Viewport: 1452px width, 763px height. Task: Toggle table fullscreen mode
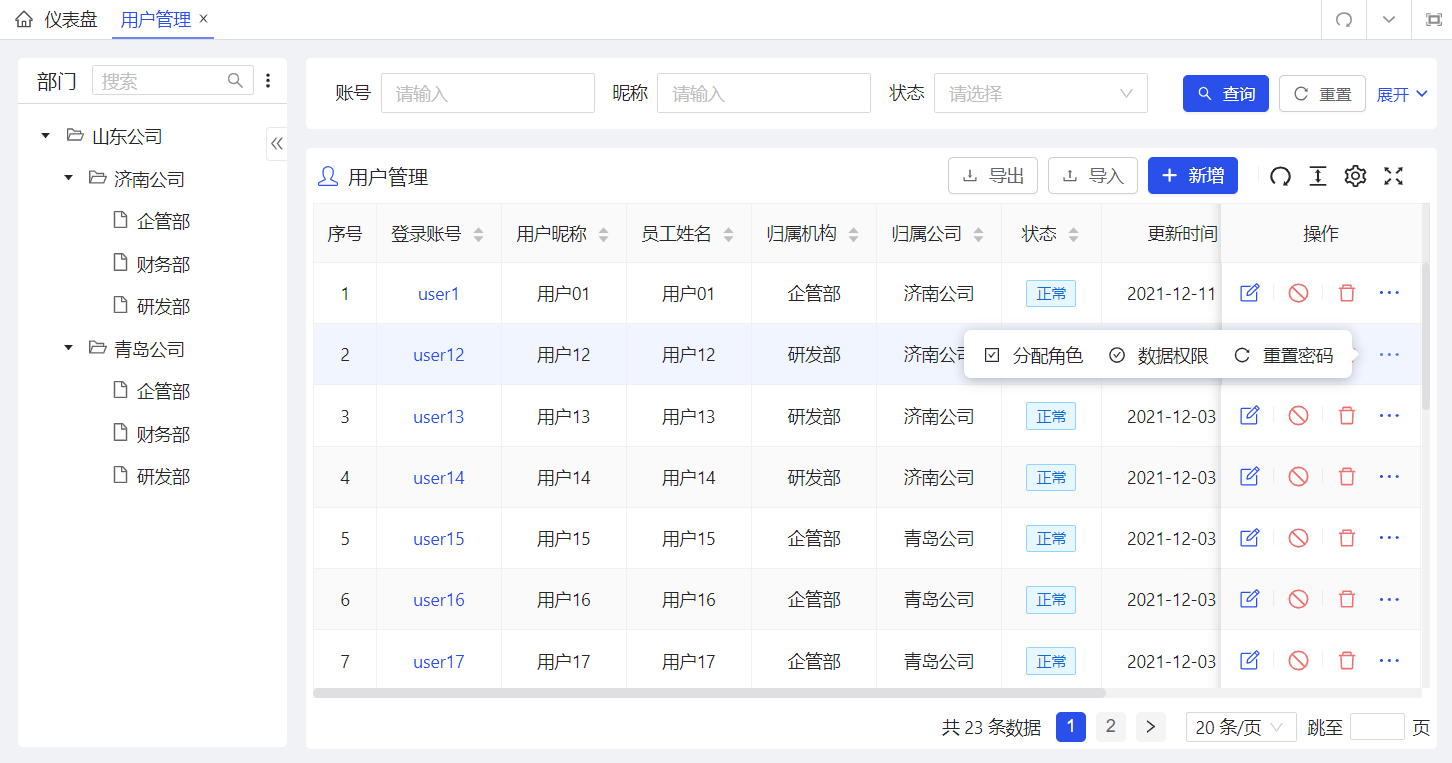pos(1393,176)
